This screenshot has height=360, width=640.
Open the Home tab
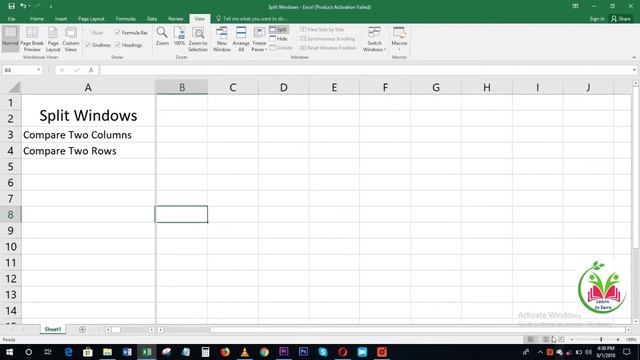coord(37,19)
